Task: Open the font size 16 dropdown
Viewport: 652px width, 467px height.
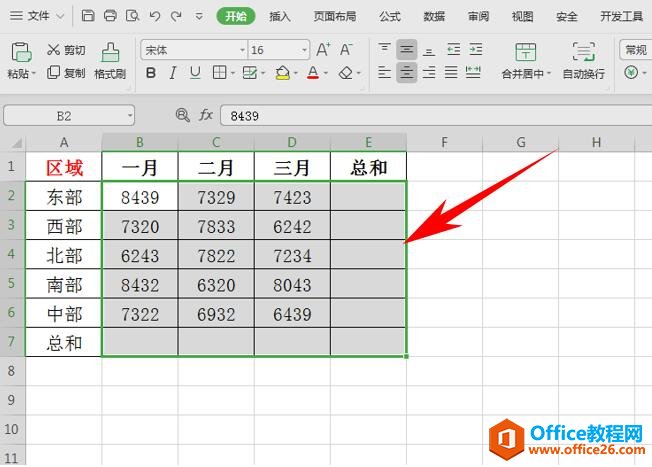Action: point(304,50)
